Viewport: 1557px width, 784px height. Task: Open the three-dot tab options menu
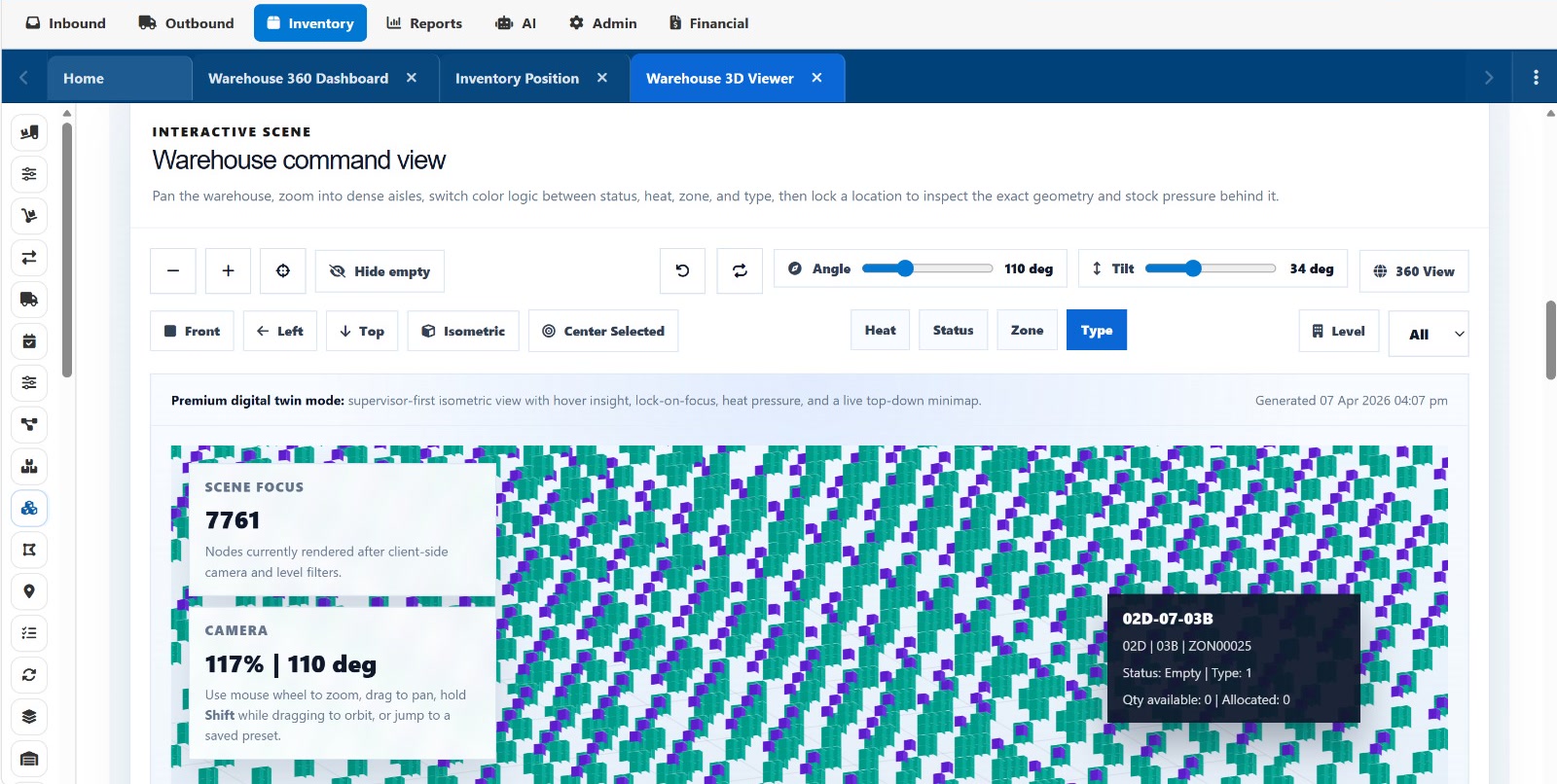[x=1536, y=78]
